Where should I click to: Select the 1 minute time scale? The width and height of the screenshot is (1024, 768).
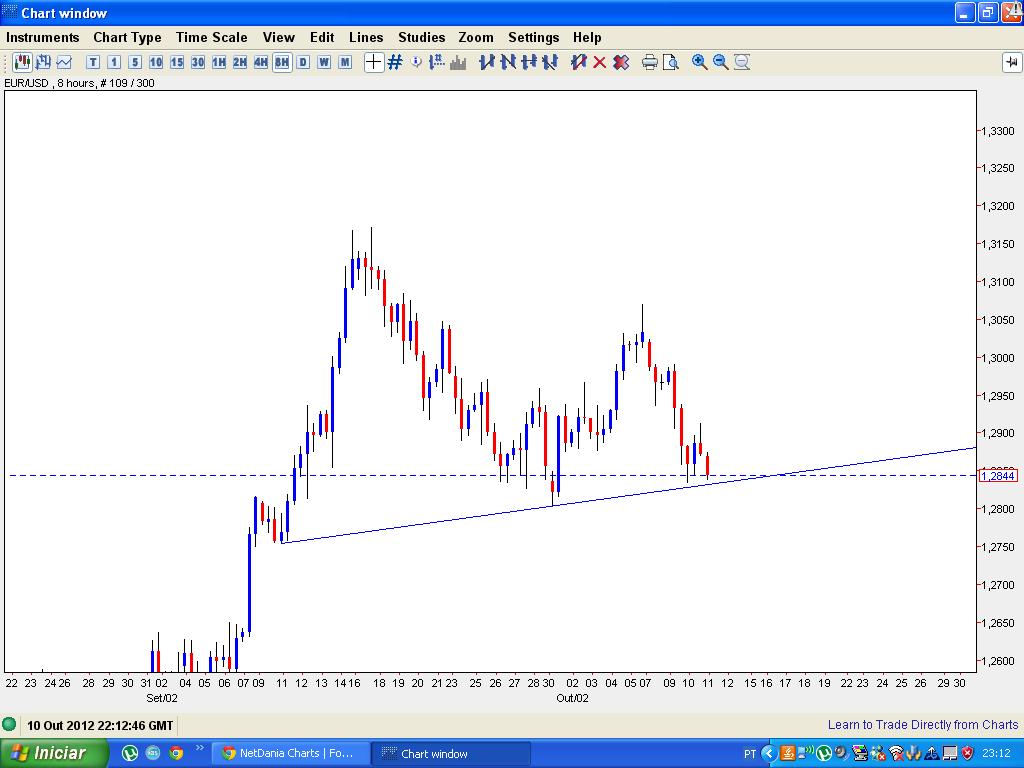click(x=114, y=62)
